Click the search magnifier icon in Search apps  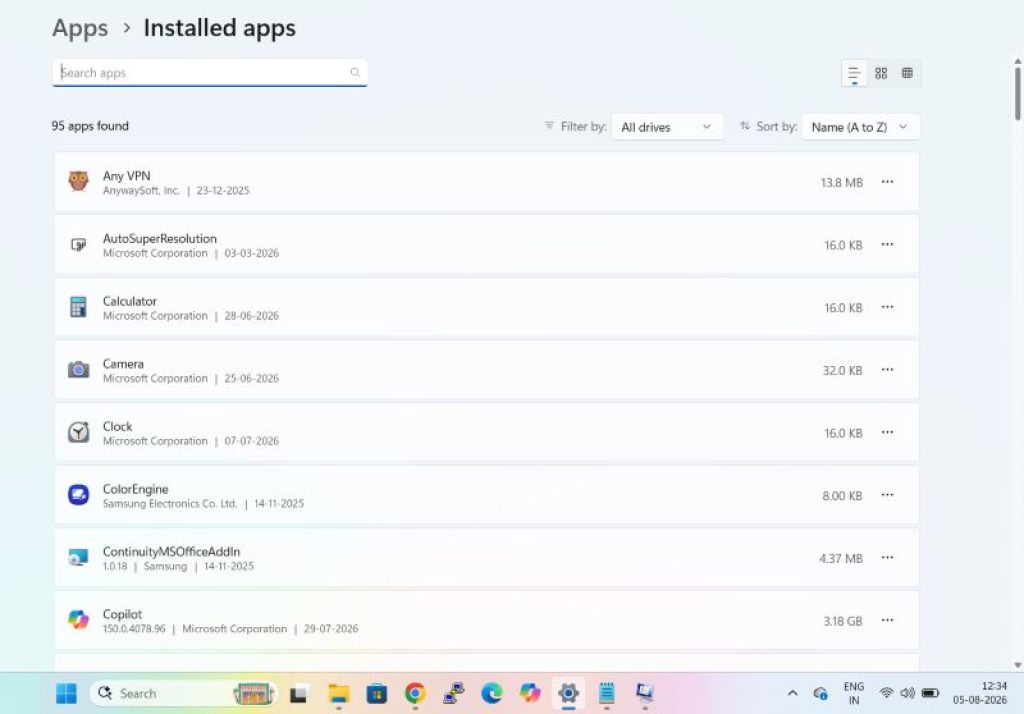tap(355, 73)
